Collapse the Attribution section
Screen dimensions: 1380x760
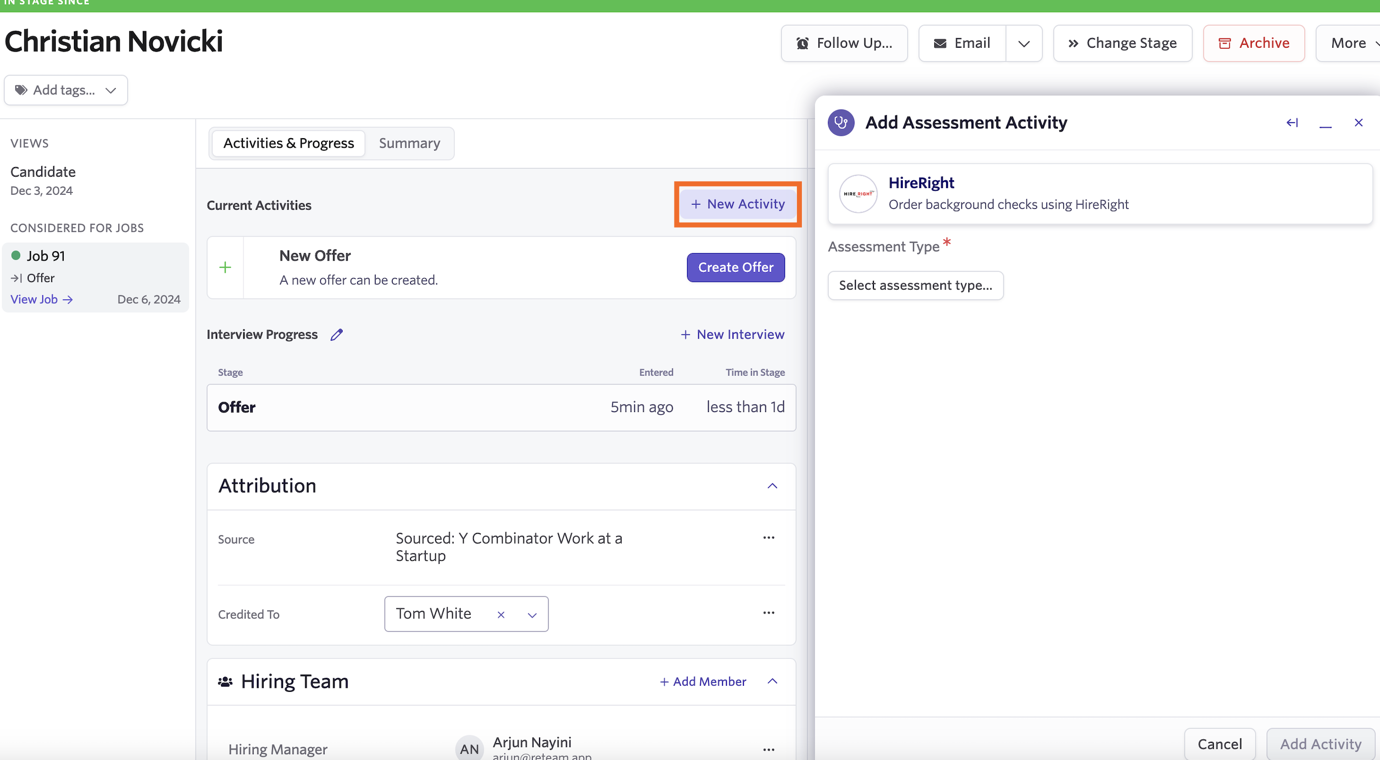point(772,486)
